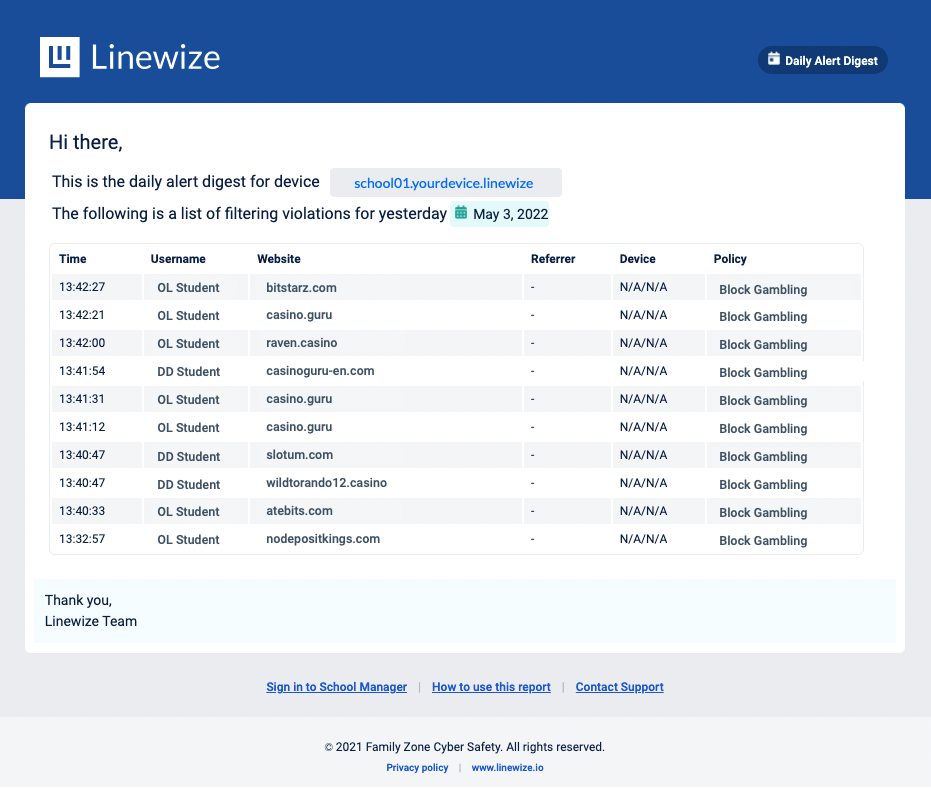Screen dimensions: 931x789
Task: Click DD Student in the slotum.com row
Action: tap(188, 457)
